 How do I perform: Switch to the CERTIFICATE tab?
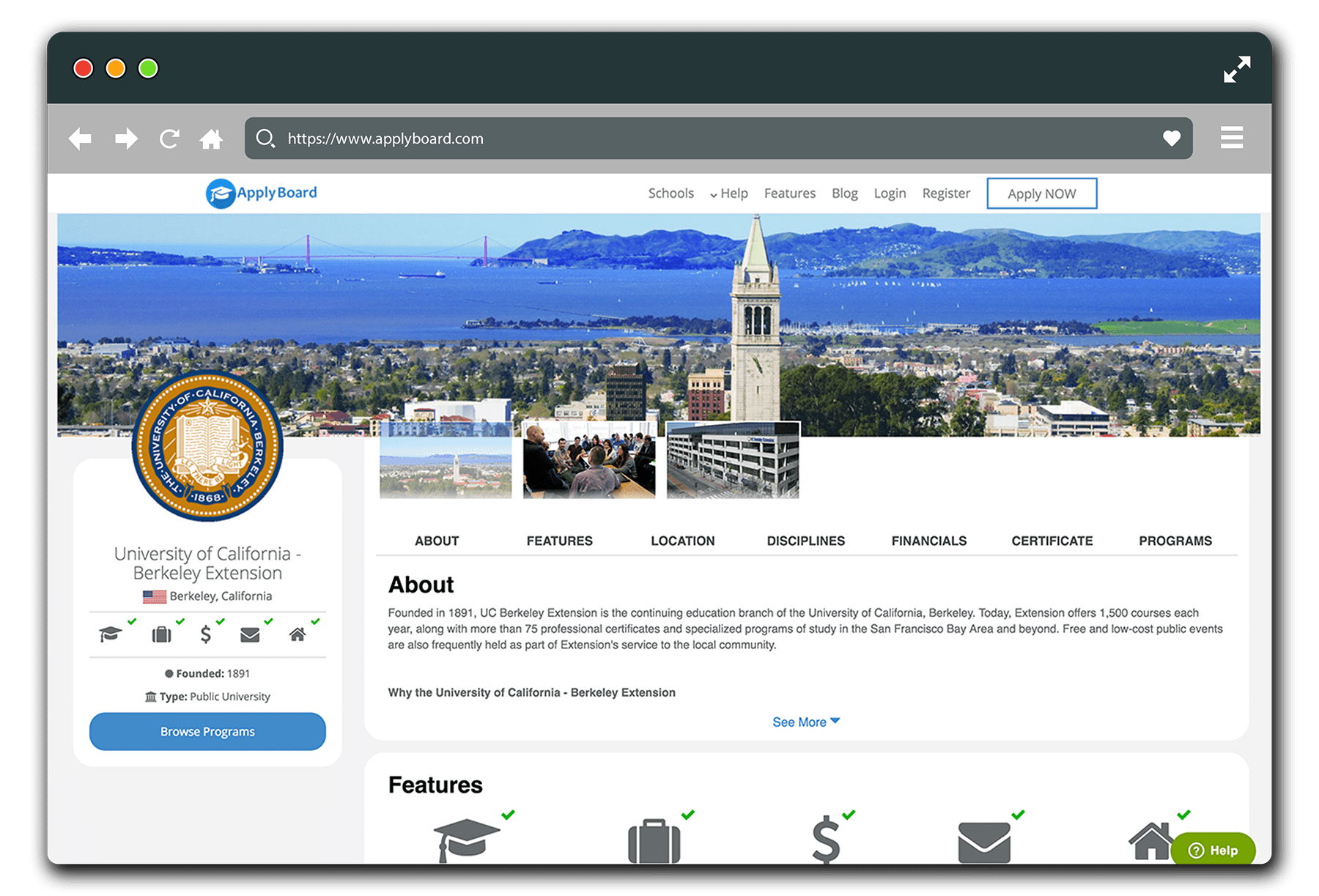[x=1052, y=541]
